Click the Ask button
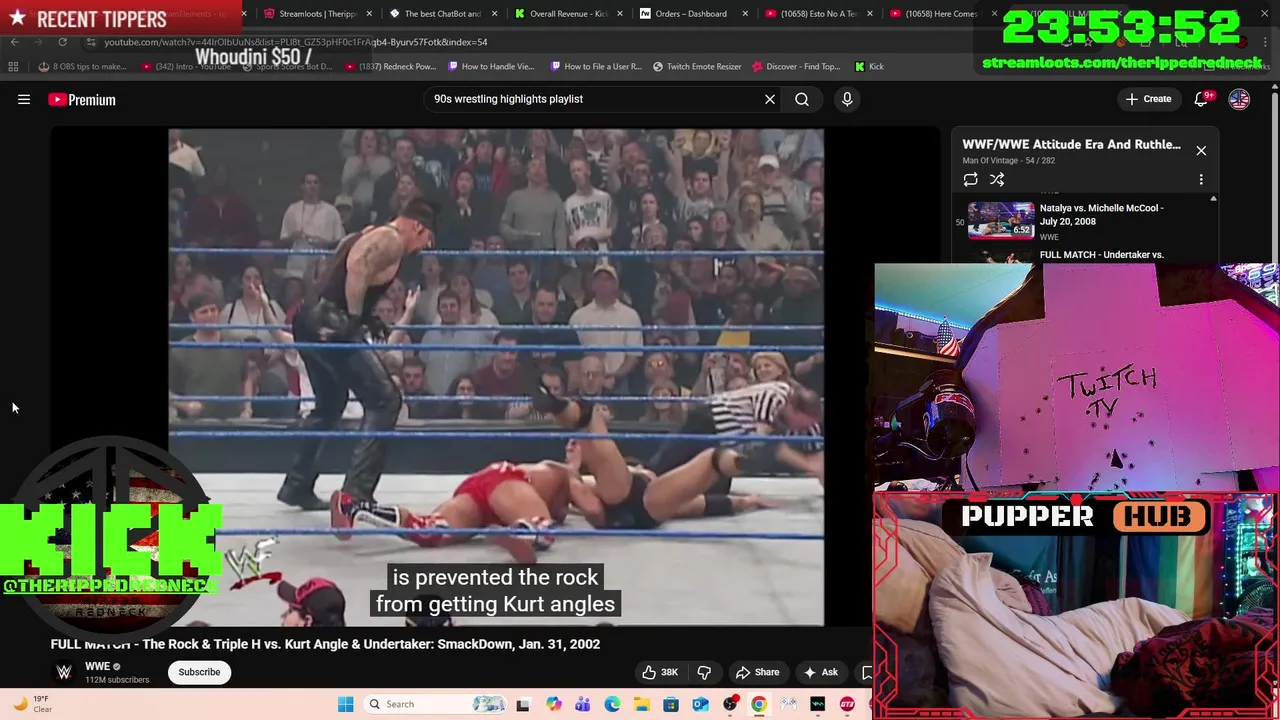Image resolution: width=1280 pixels, height=720 pixels. 820,672
